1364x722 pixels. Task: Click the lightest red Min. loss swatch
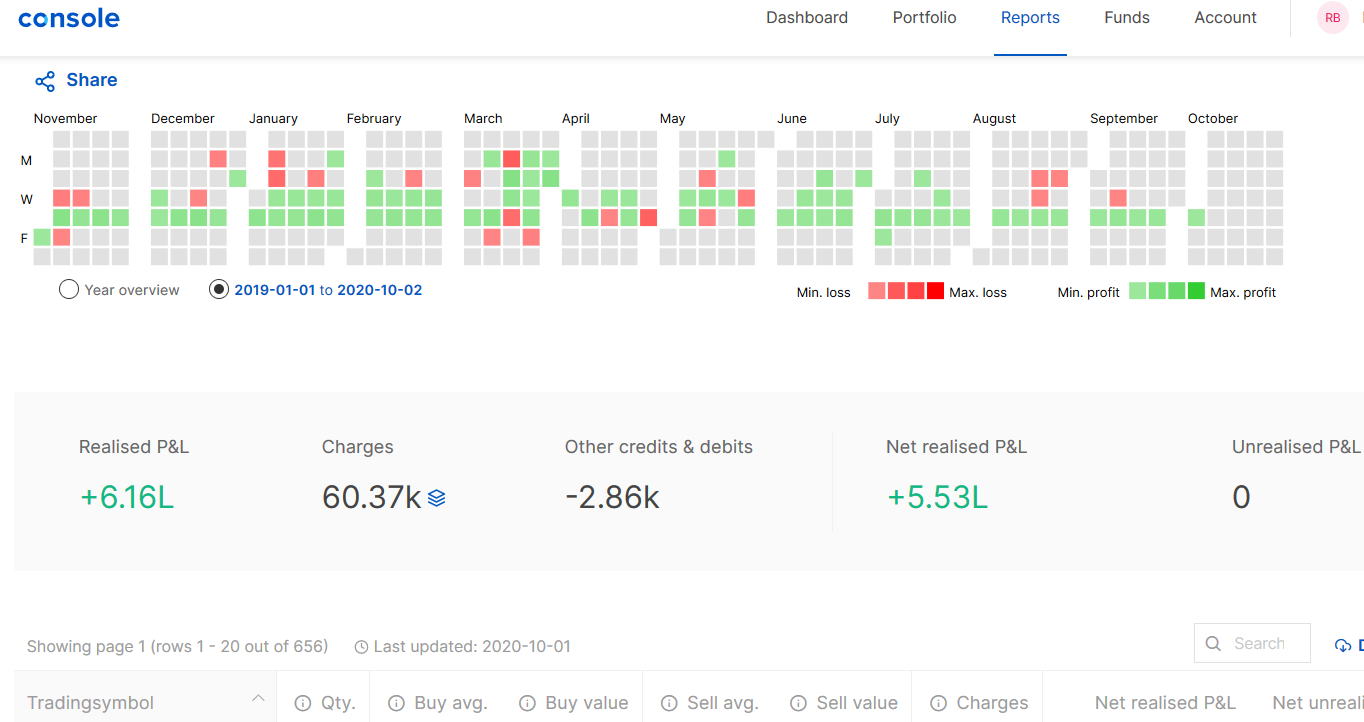tap(877, 291)
